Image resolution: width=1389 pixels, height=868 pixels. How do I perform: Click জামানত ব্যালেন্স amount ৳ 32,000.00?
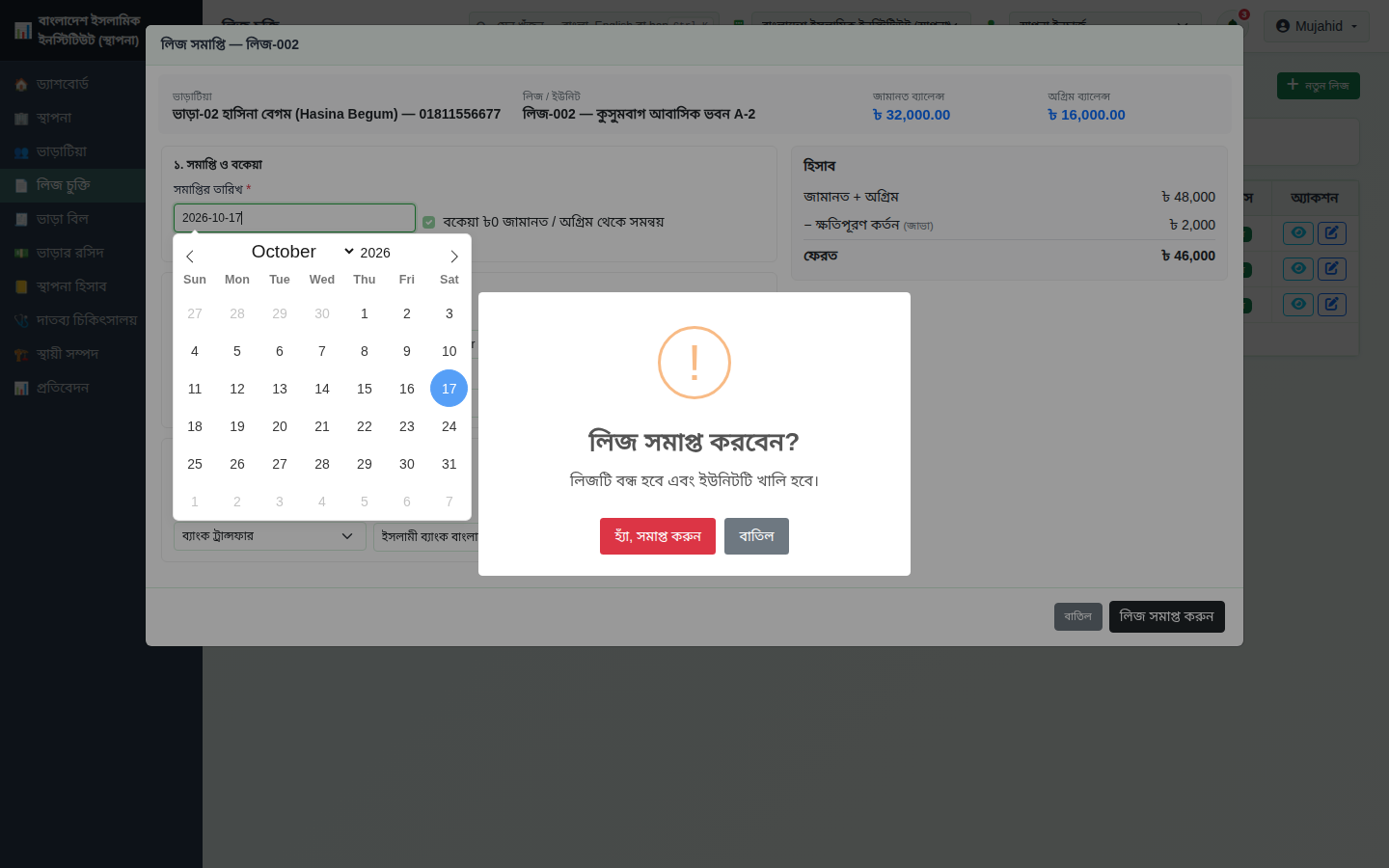pyautogui.click(x=912, y=115)
